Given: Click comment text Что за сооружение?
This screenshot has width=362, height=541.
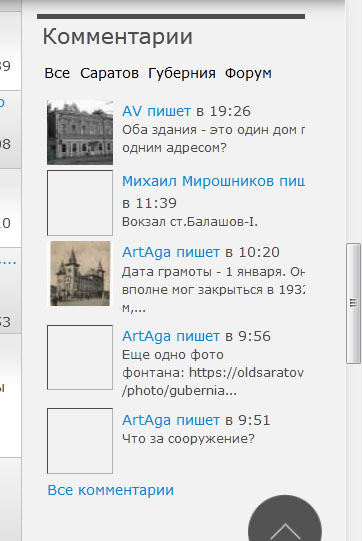Looking at the screenshot, I should [188, 439].
